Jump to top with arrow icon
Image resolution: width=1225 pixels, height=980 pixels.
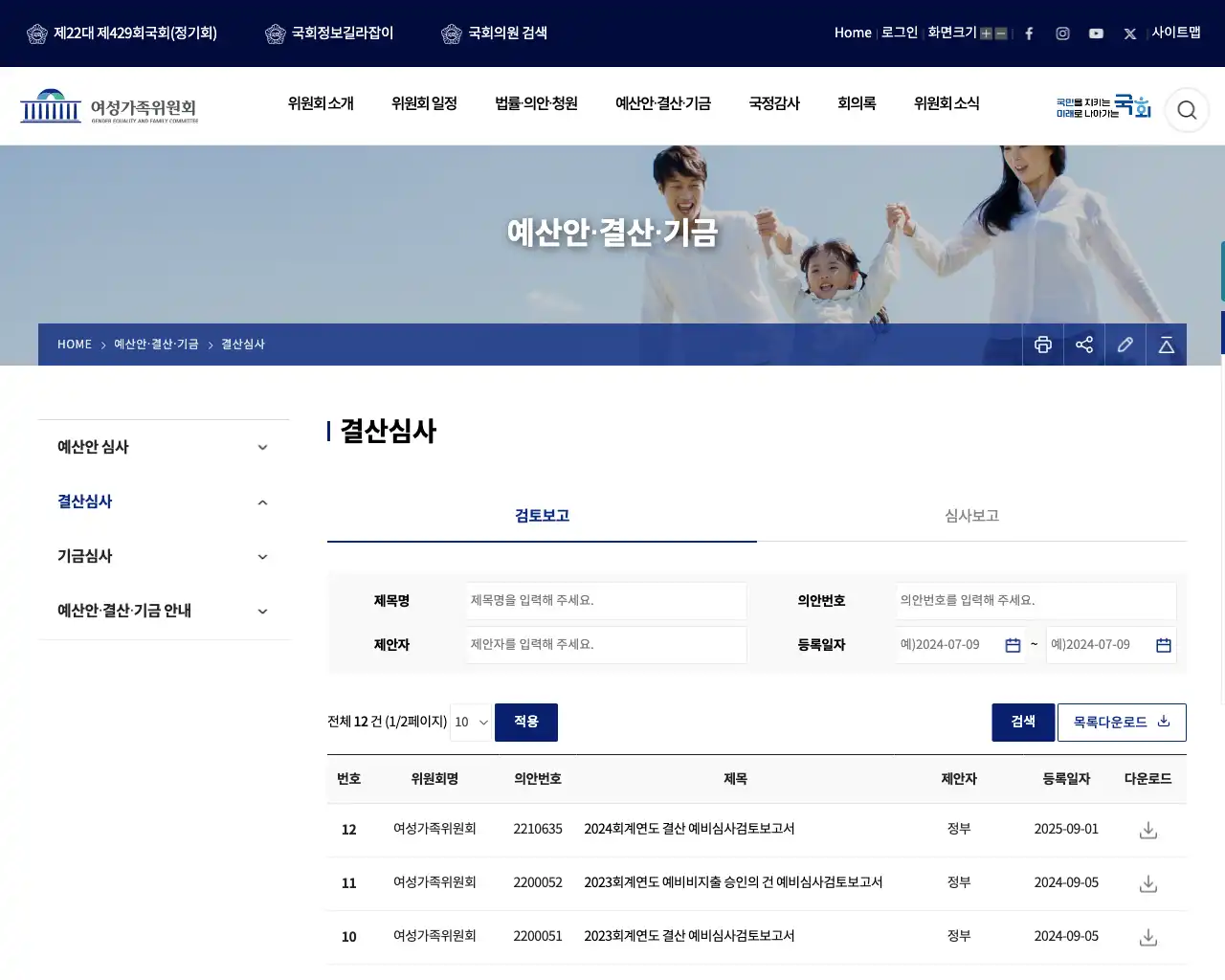(x=1167, y=345)
